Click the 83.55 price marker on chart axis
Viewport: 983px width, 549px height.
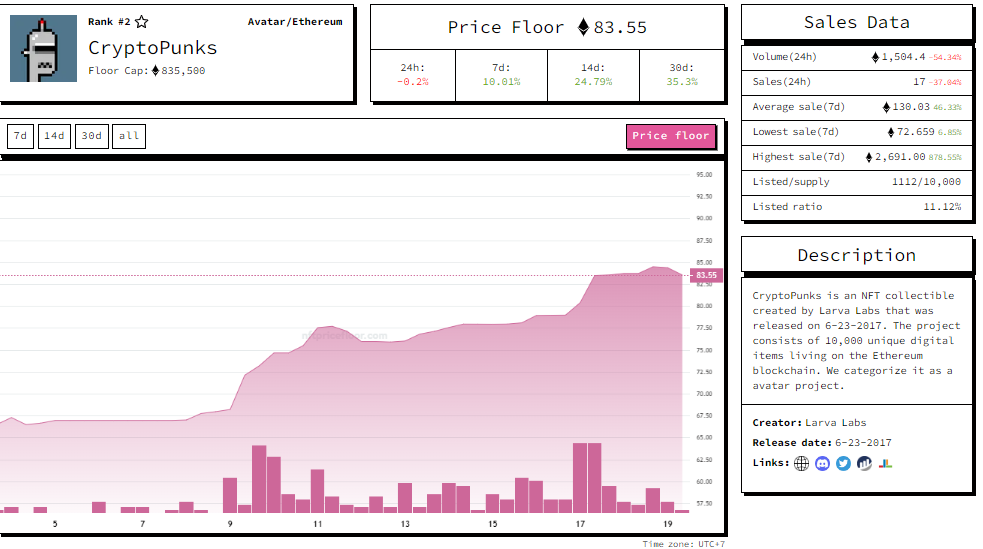707,275
